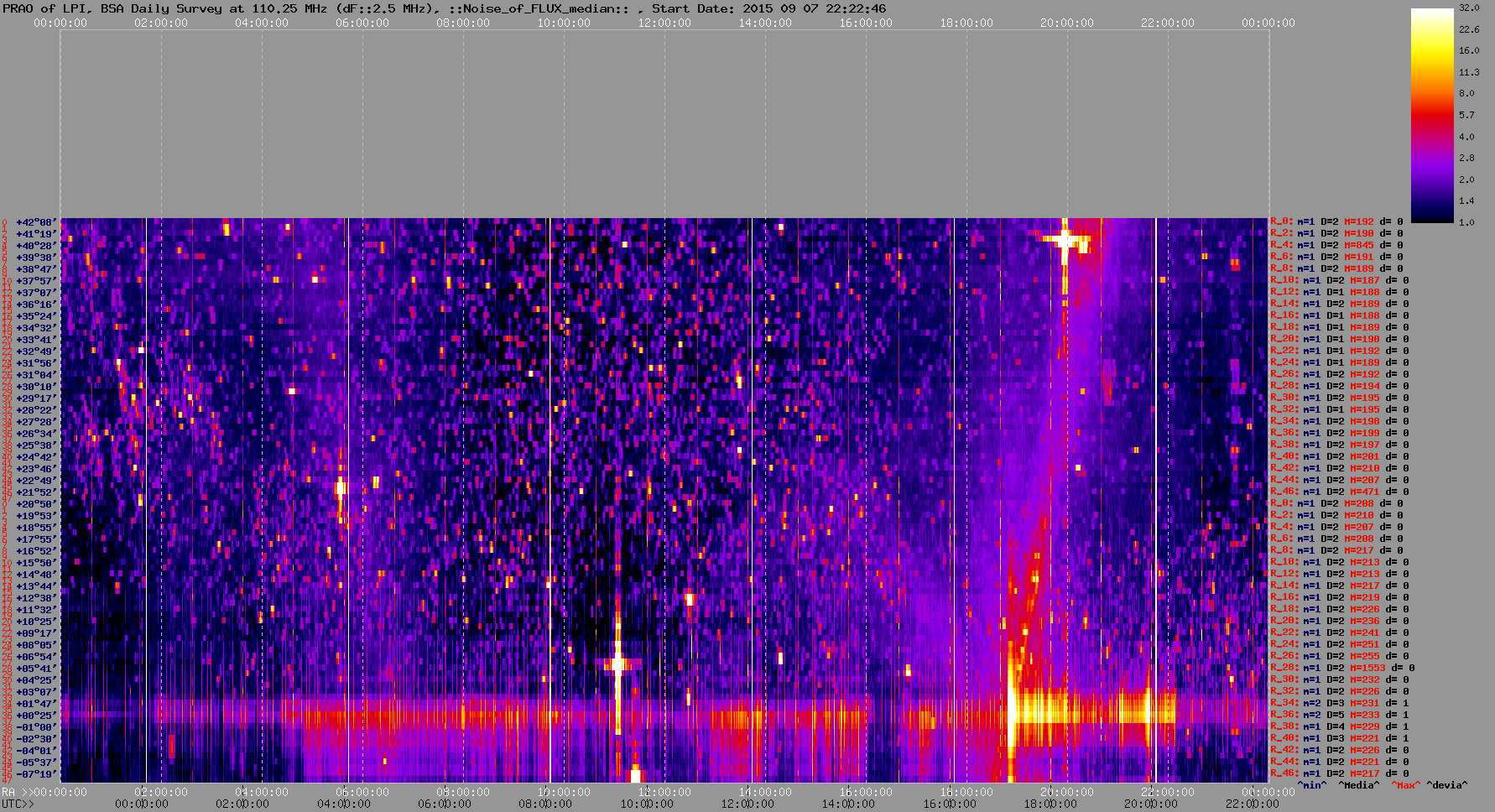Click the ^Max^ legend label

point(1404,785)
